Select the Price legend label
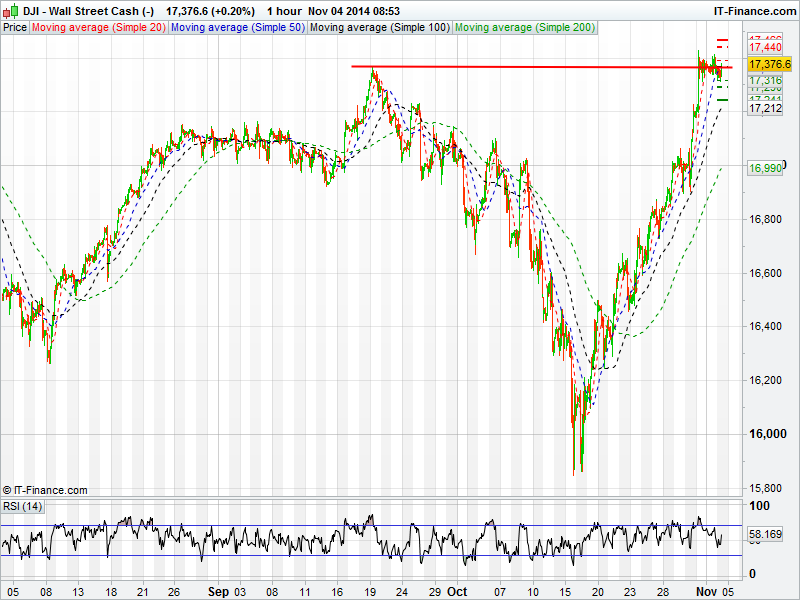Viewport: 800px width, 600px height. (x=15, y=28)
